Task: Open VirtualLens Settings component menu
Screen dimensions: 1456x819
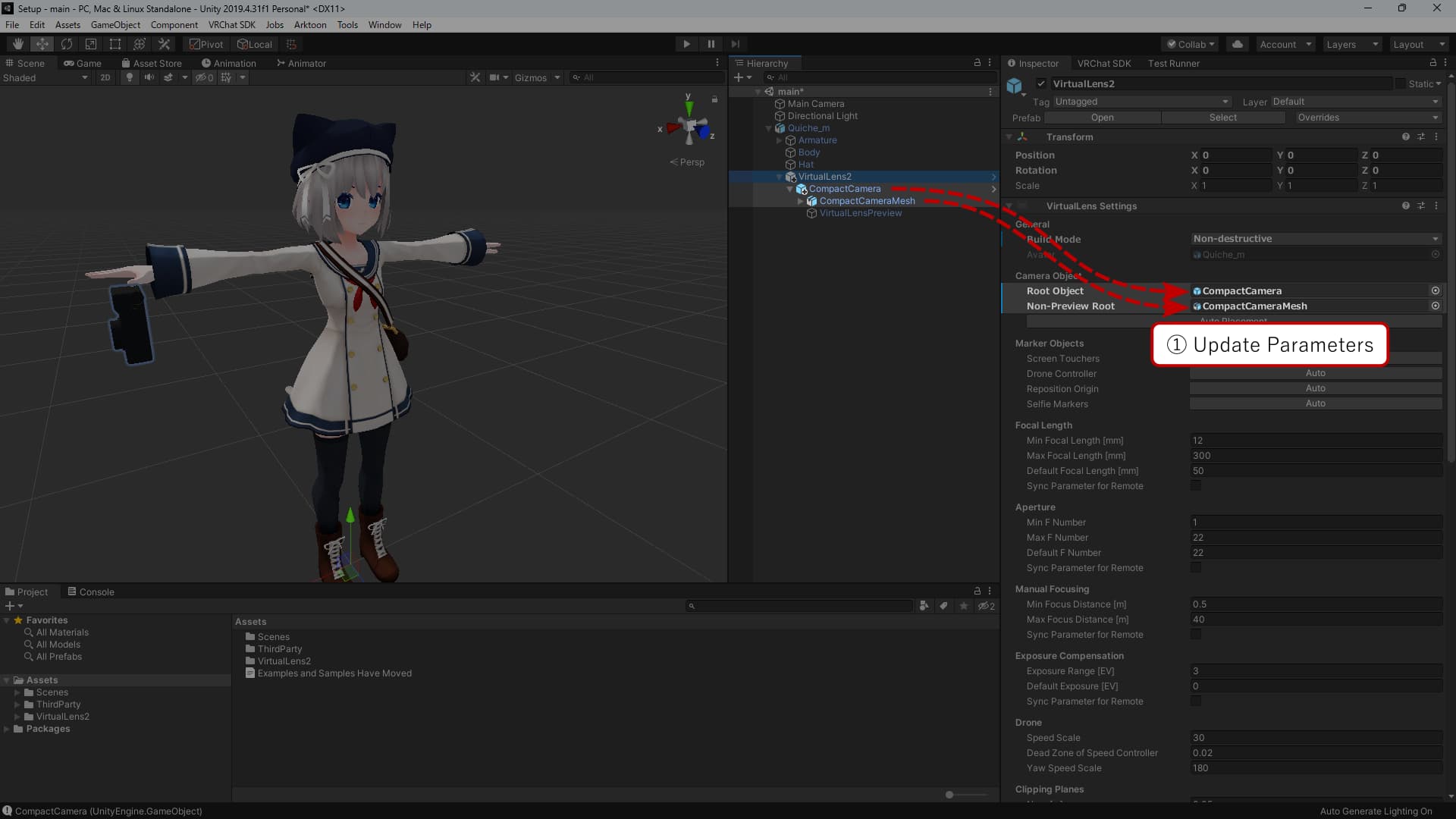Action: point(1436,206)
